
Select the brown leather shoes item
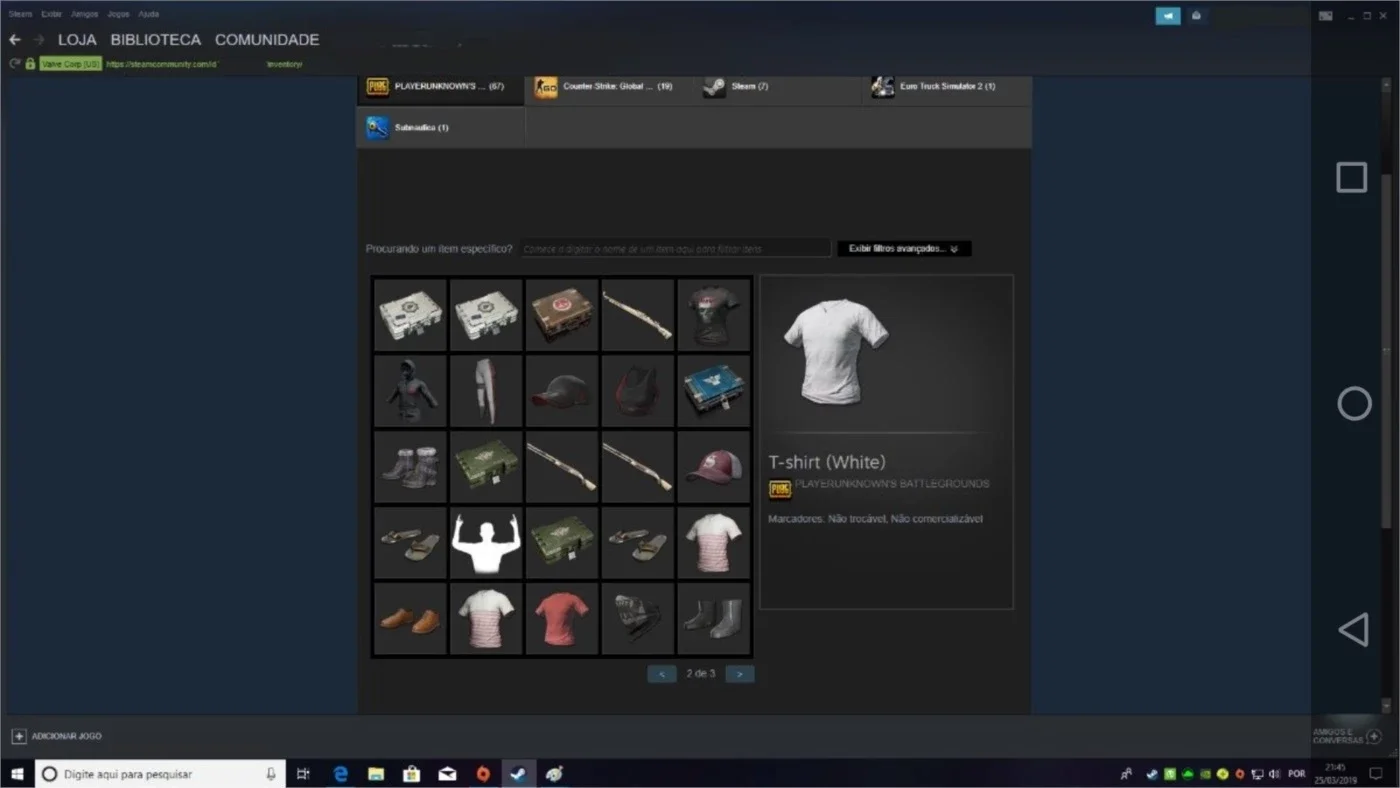[410, 619]
